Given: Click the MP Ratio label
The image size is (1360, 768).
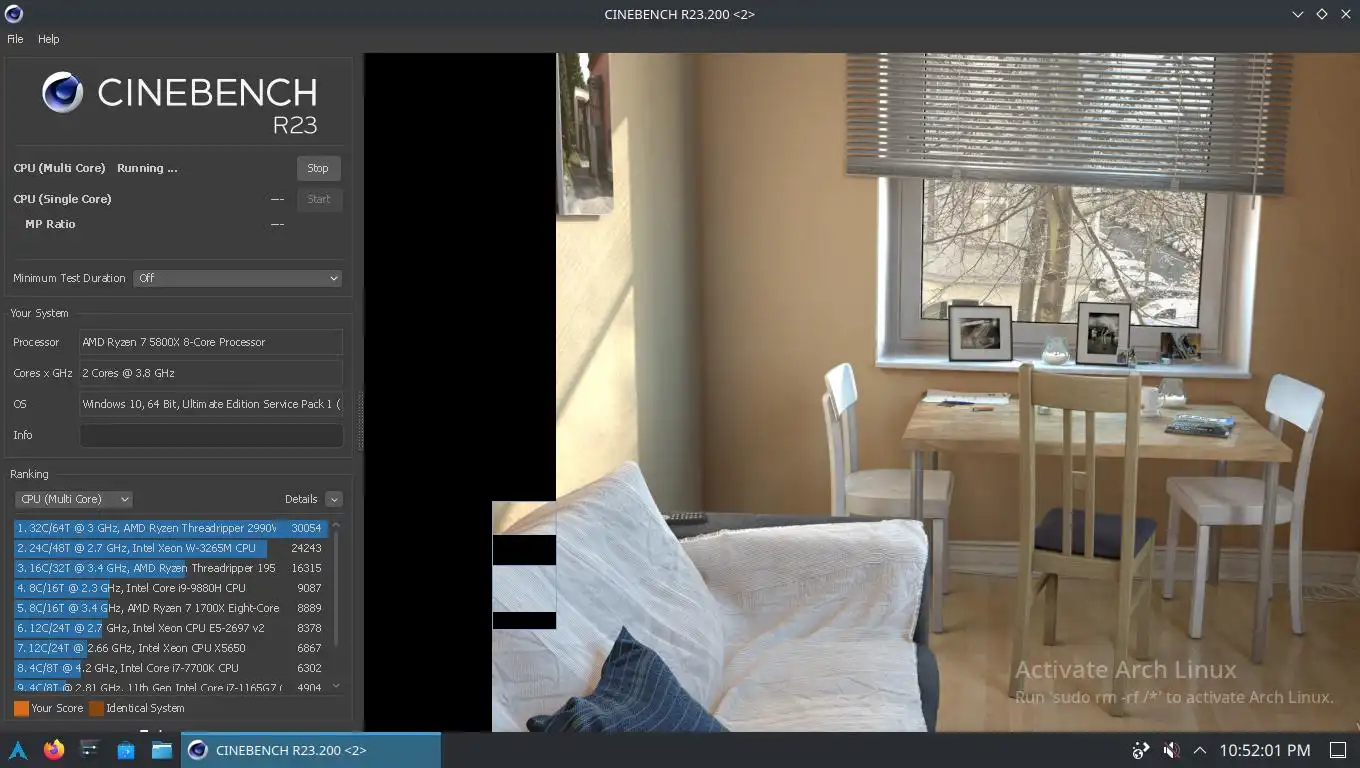Looking at the screenshot, I should [x=50, y=224].
